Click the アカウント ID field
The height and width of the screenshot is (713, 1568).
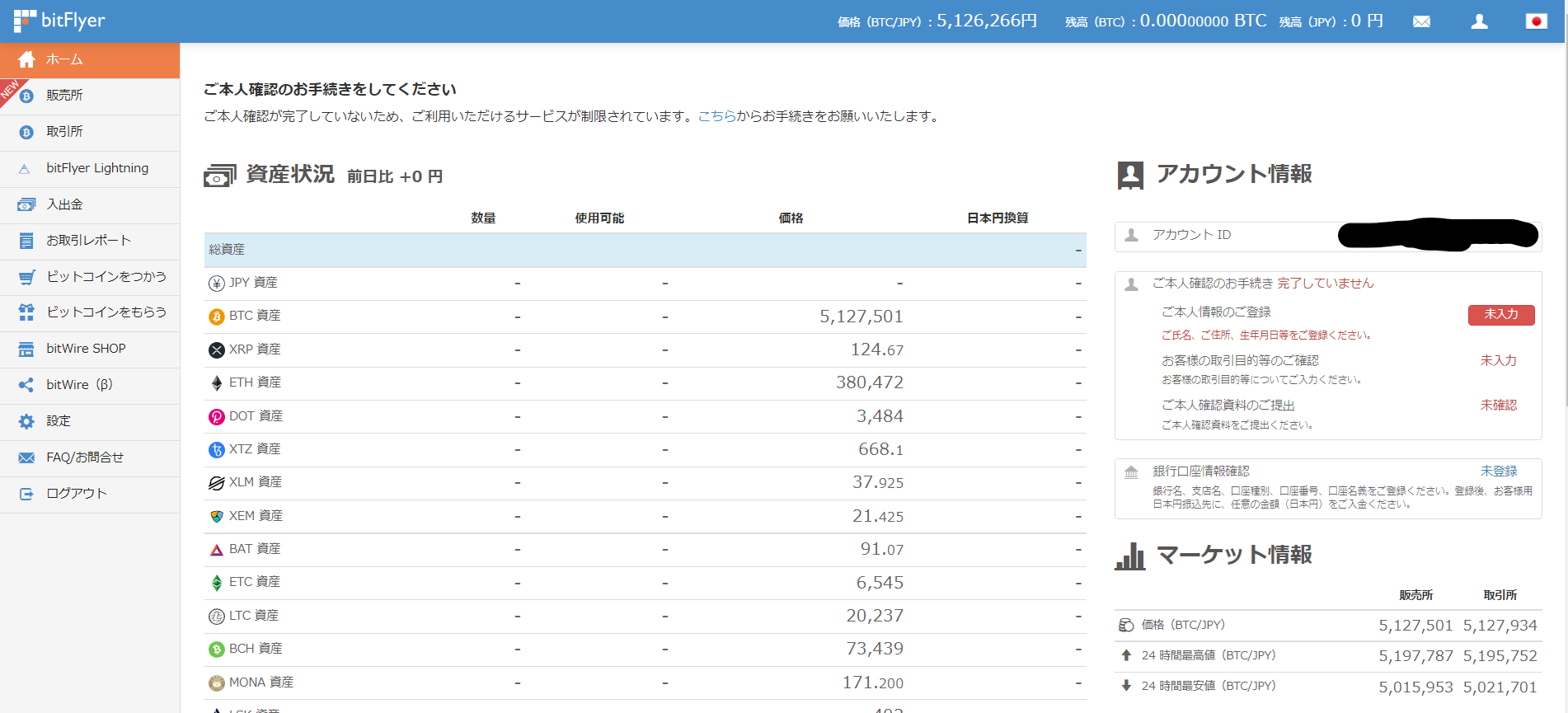pyautogui.click(x=1328, y=236)
